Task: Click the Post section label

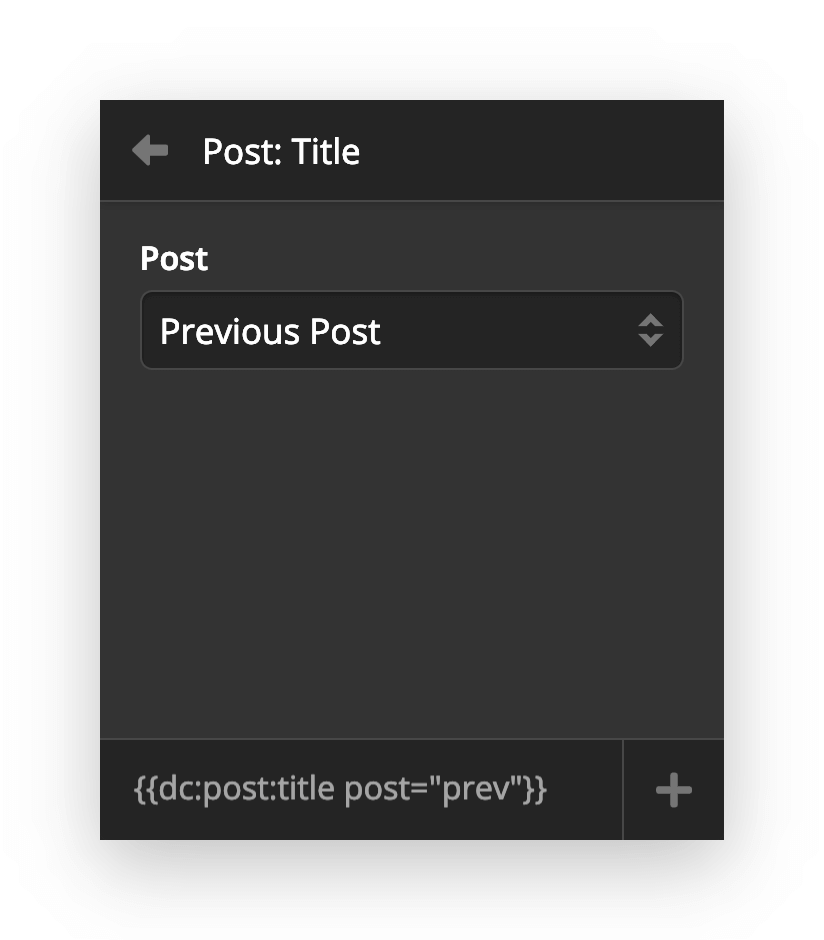Action: click(173, 259)
